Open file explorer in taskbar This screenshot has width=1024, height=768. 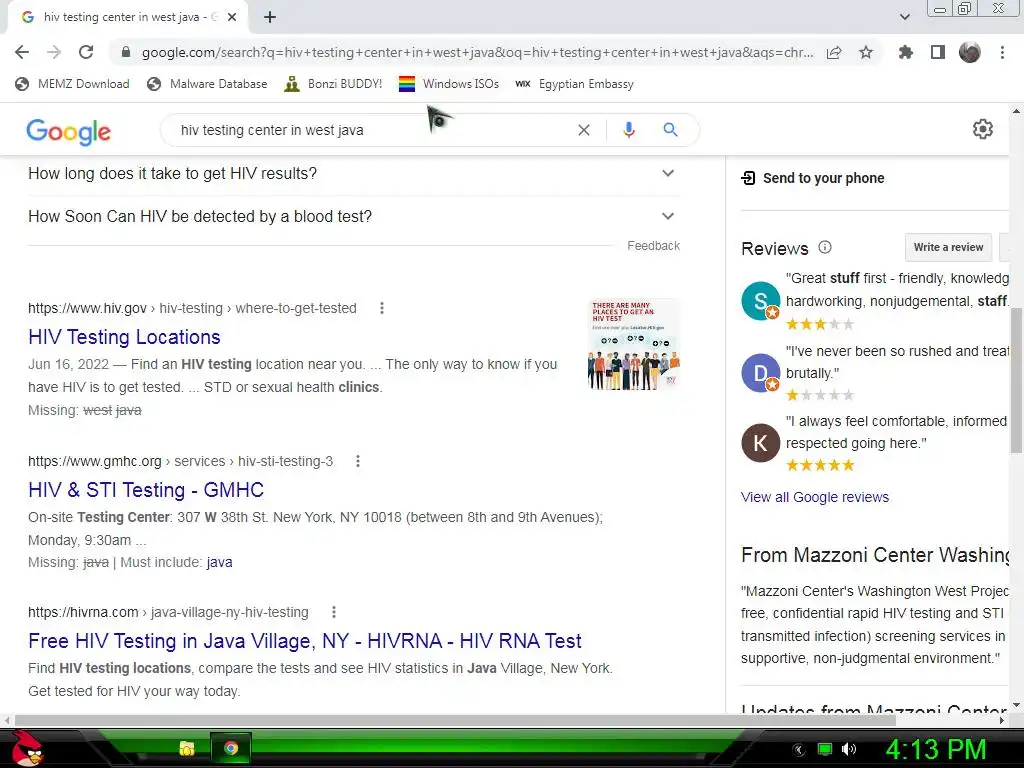click(187, 748)
